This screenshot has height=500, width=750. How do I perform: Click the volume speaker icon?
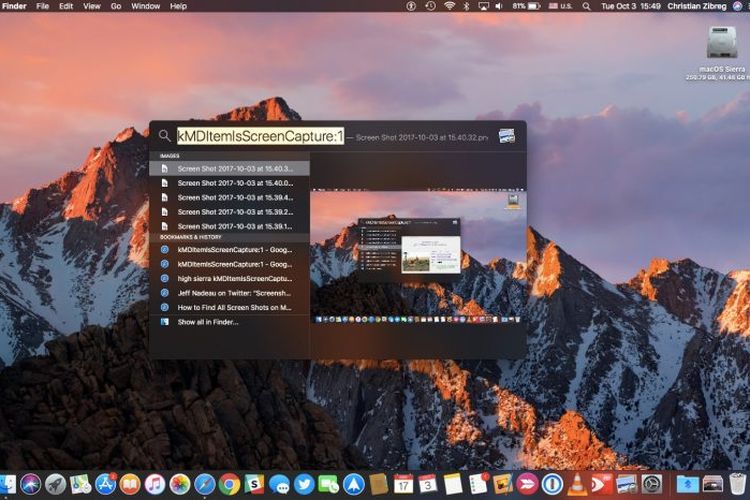coord(499,6)
